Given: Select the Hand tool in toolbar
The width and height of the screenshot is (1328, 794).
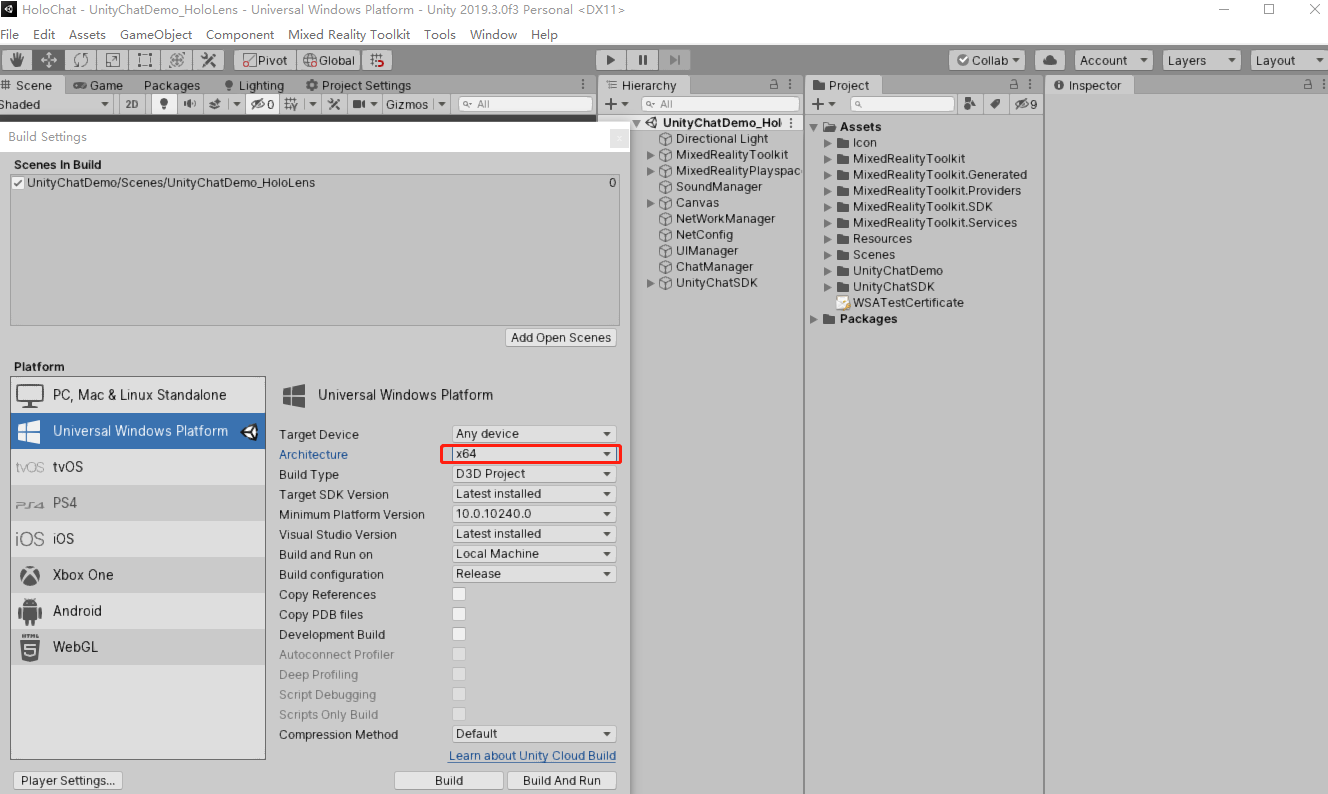Looking at the screenshot, I should pos(16,61).
